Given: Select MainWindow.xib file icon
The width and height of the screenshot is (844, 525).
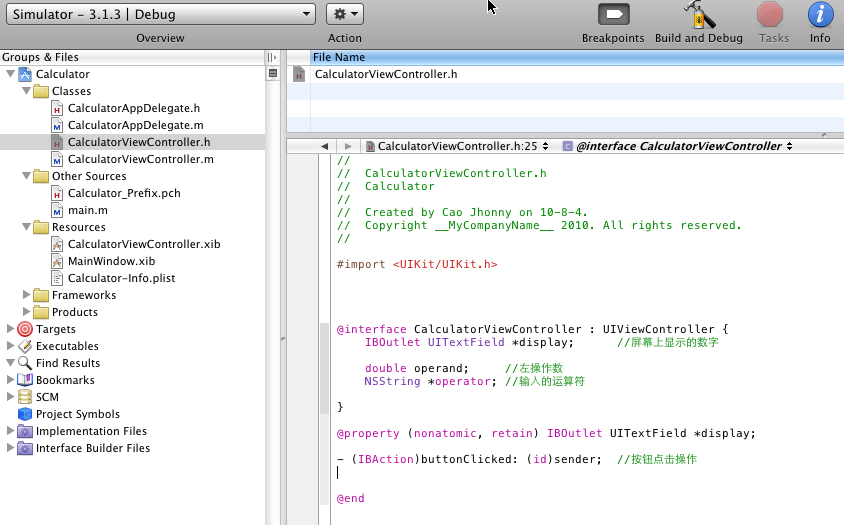Looking at the screenshot, I should pos(57,261).
